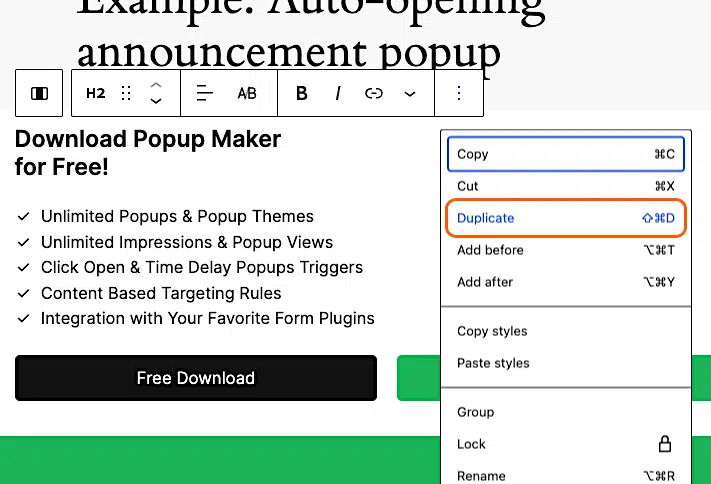Open the text alignment options

(205, 93)
